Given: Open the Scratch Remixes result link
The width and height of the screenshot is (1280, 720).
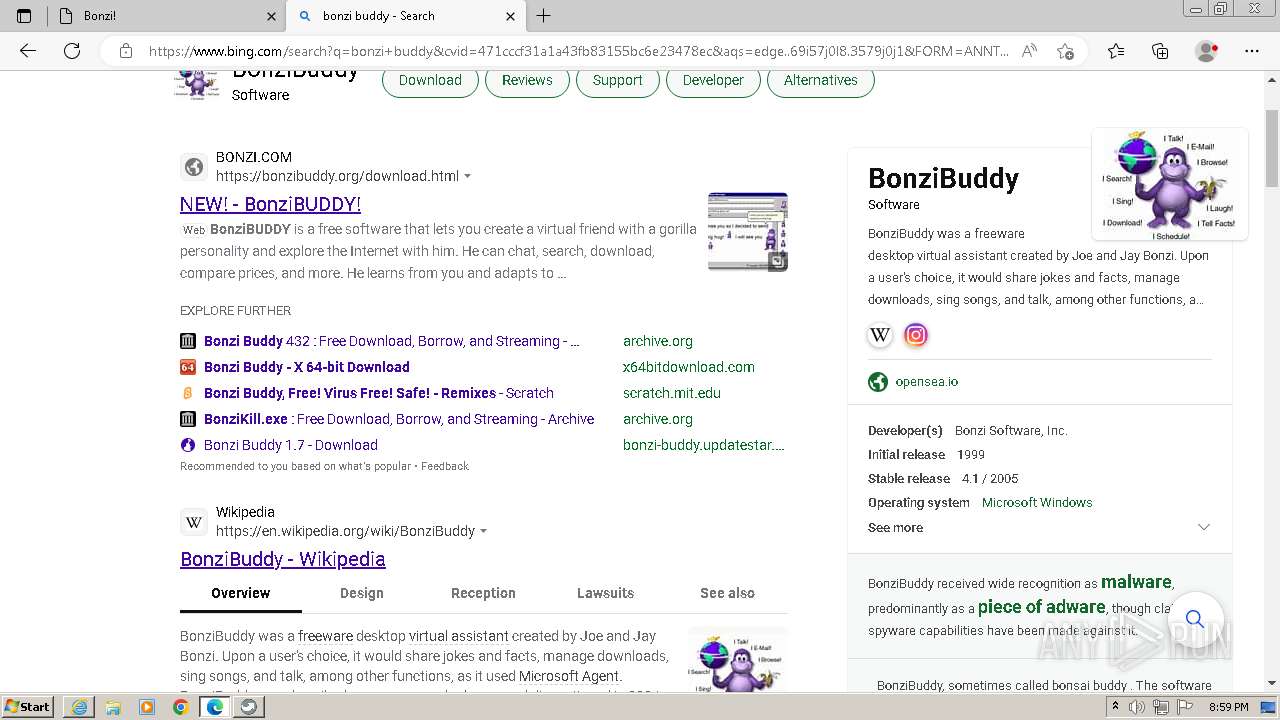Looking at the screenshot, I should pyautogui.click(x=379, y=393).
